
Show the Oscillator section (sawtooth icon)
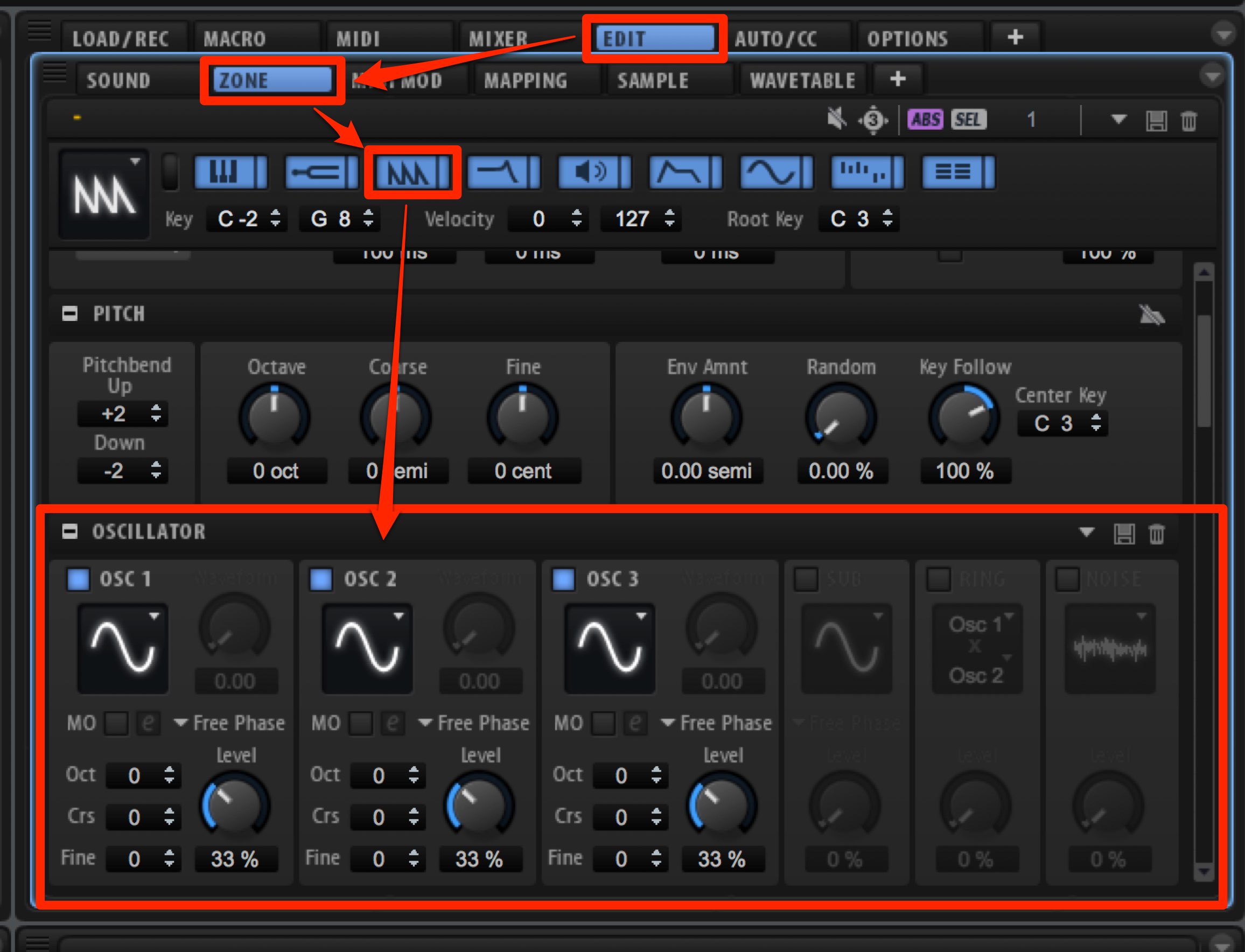click(412, 173)
